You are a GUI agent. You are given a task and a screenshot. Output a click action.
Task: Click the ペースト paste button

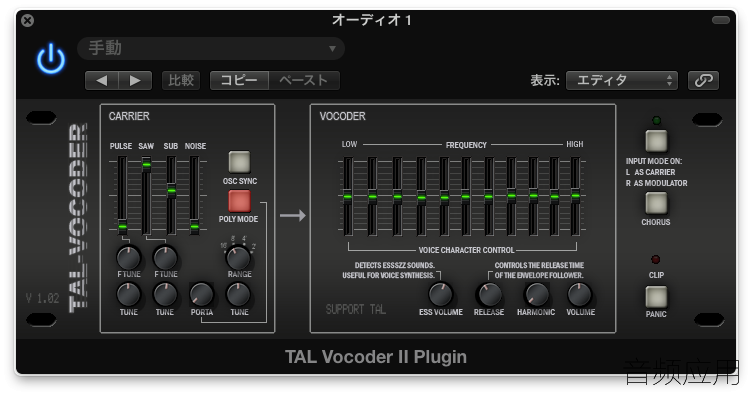(304, 81)
